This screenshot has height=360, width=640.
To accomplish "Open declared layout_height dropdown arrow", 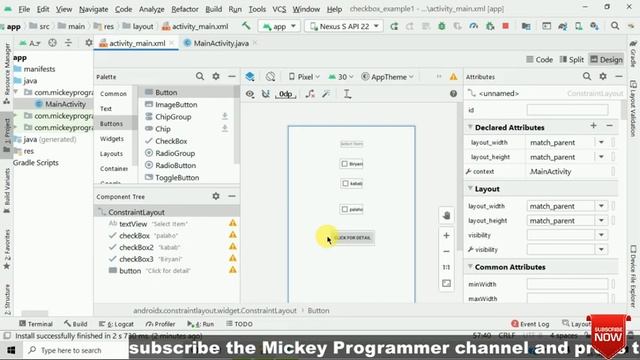I will tap(601, 157).
